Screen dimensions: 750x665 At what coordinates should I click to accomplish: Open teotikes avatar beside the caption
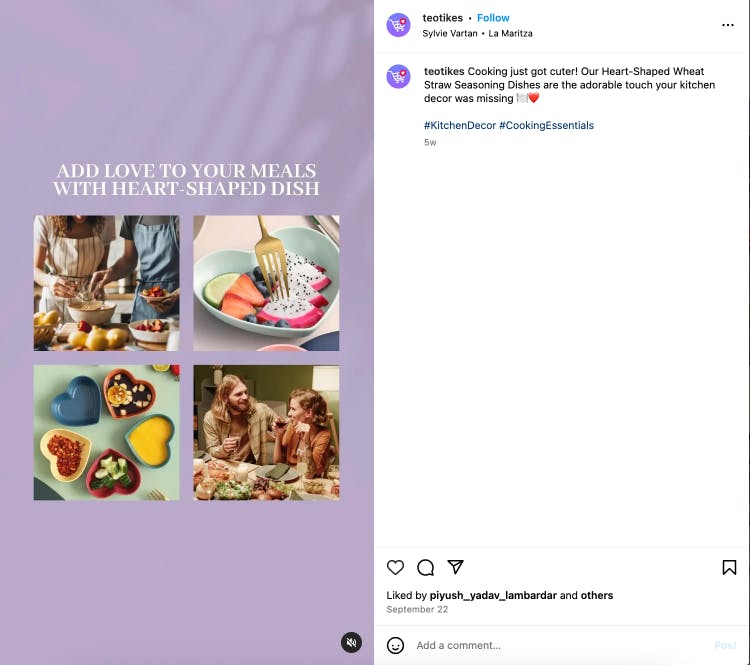(398, 77)
